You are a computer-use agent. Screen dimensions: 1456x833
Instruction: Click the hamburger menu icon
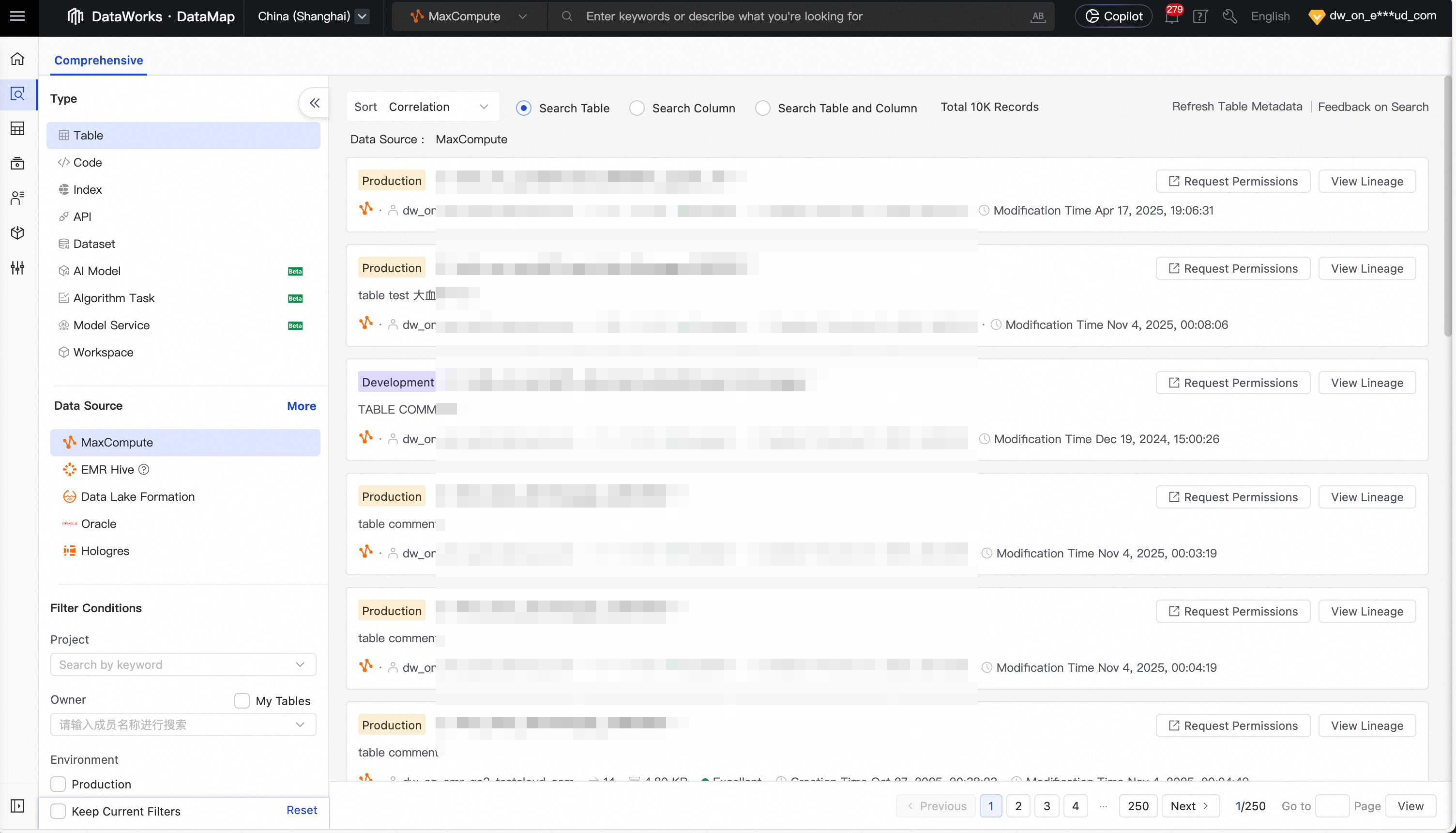coord(18,16)
